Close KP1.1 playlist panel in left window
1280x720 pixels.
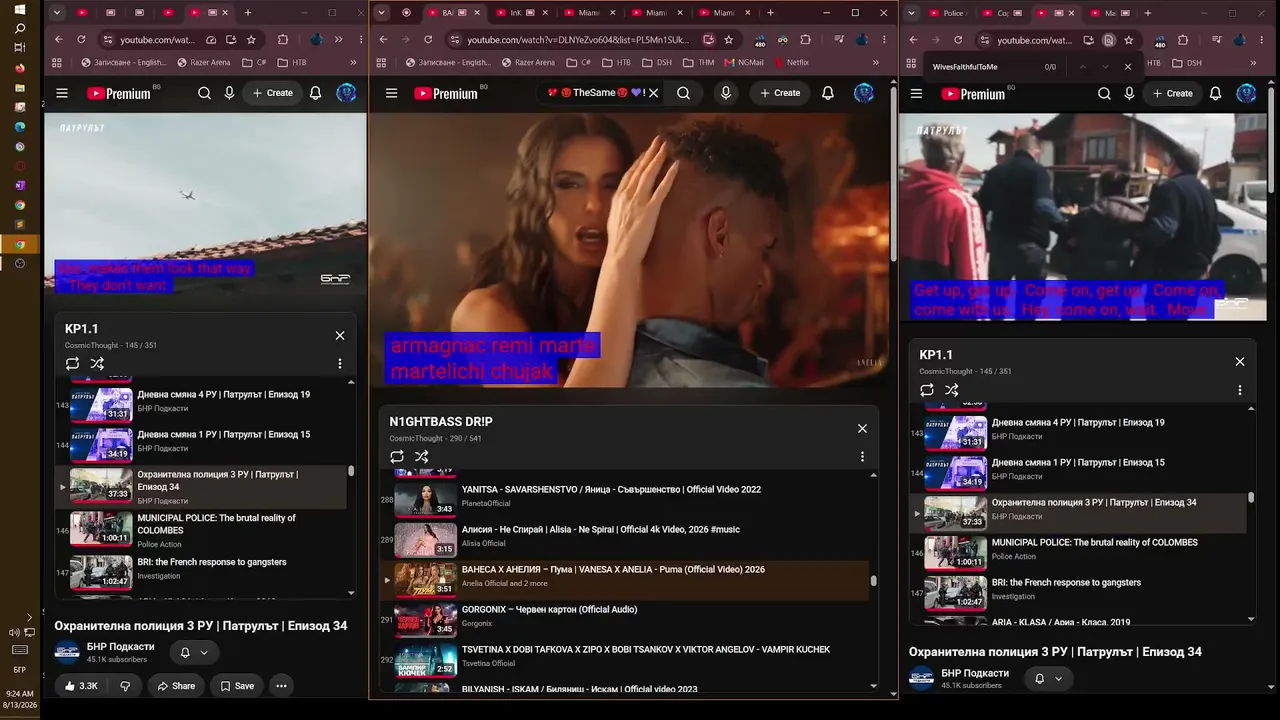(340, 336)
